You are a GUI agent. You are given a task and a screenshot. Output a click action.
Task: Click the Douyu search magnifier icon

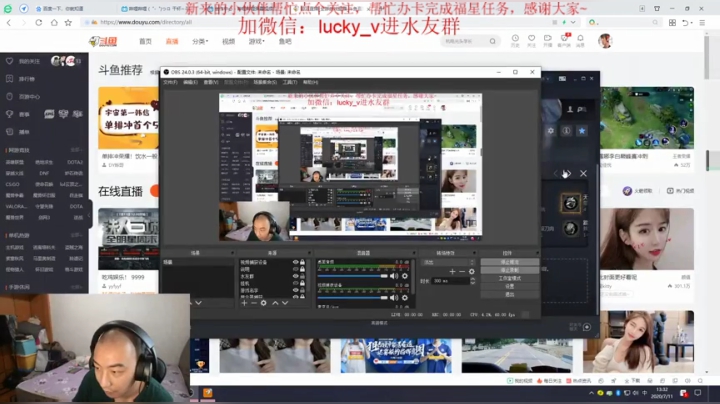click(492, 41)
